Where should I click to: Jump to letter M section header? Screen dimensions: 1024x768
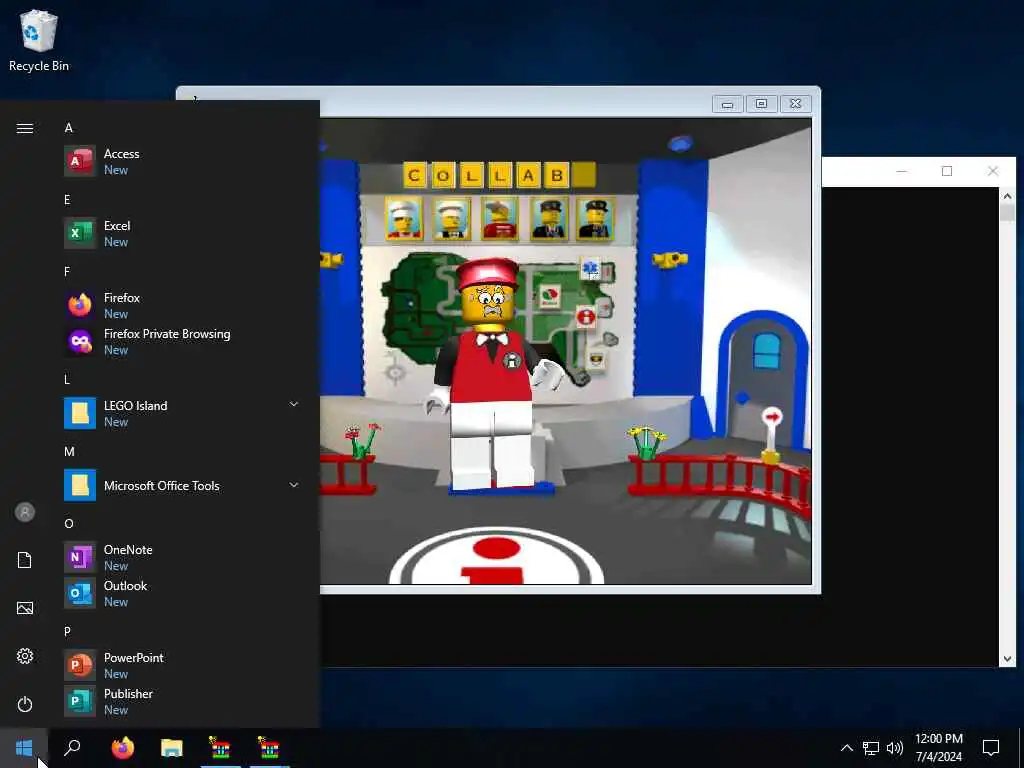click(x=69, y=452)
